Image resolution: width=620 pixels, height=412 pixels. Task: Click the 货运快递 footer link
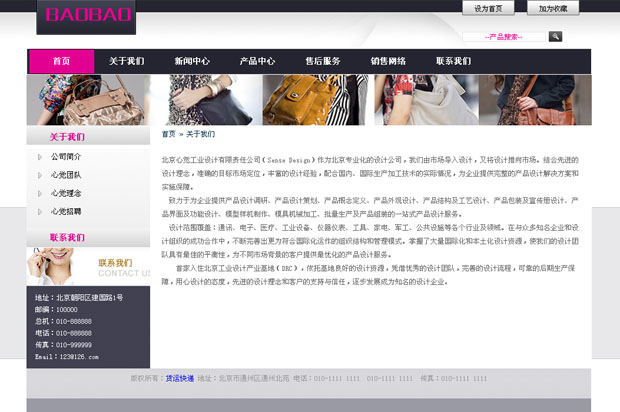[180, 378]
